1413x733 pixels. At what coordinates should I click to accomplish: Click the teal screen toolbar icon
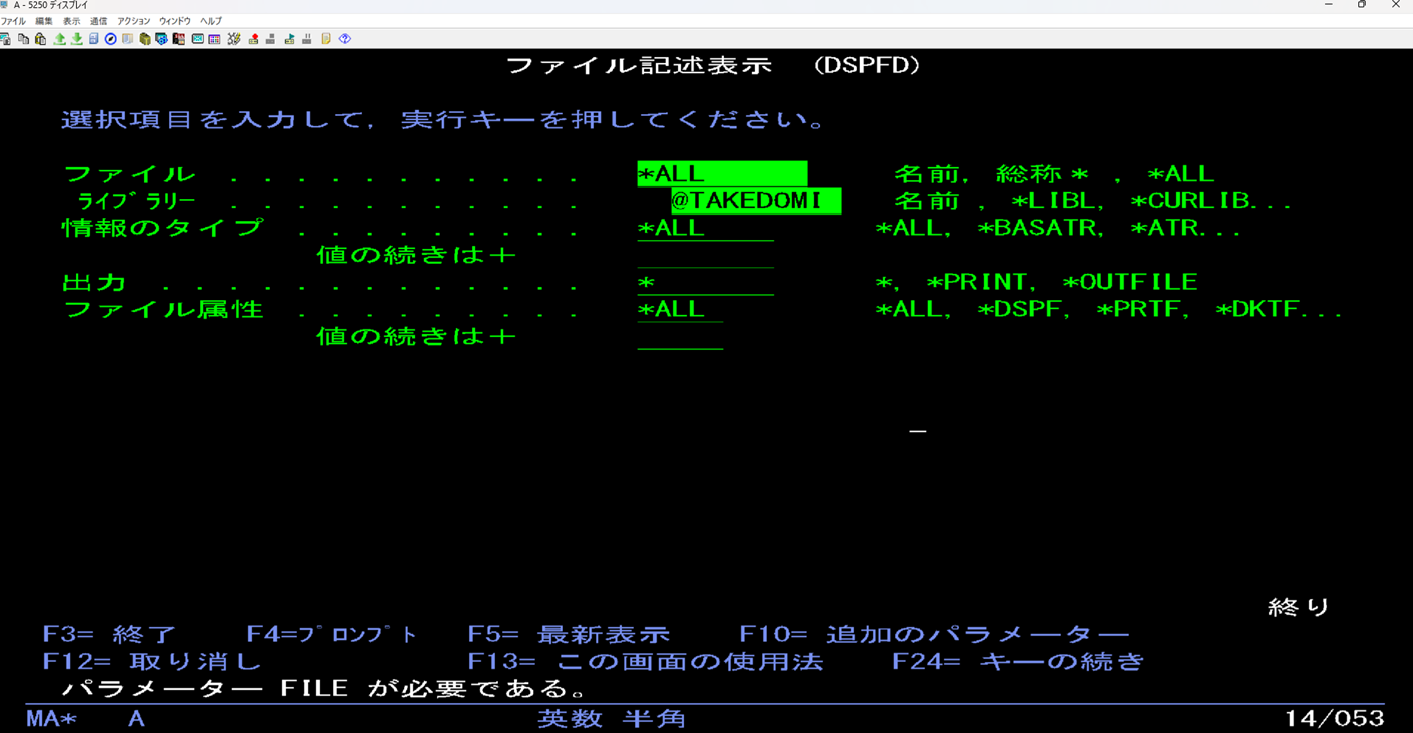point(197,39)
